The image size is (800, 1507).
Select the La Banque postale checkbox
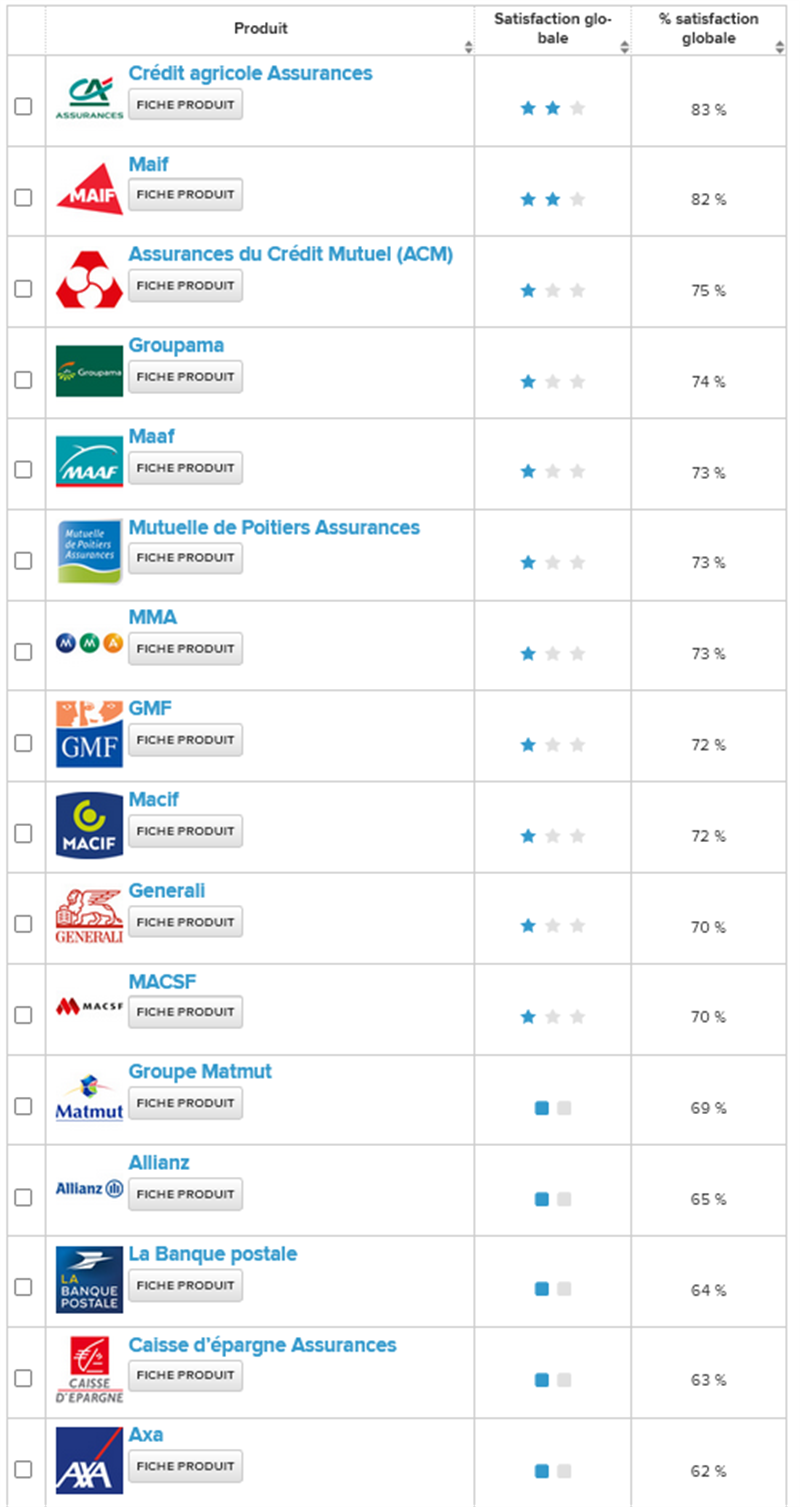pos(23,1288)
